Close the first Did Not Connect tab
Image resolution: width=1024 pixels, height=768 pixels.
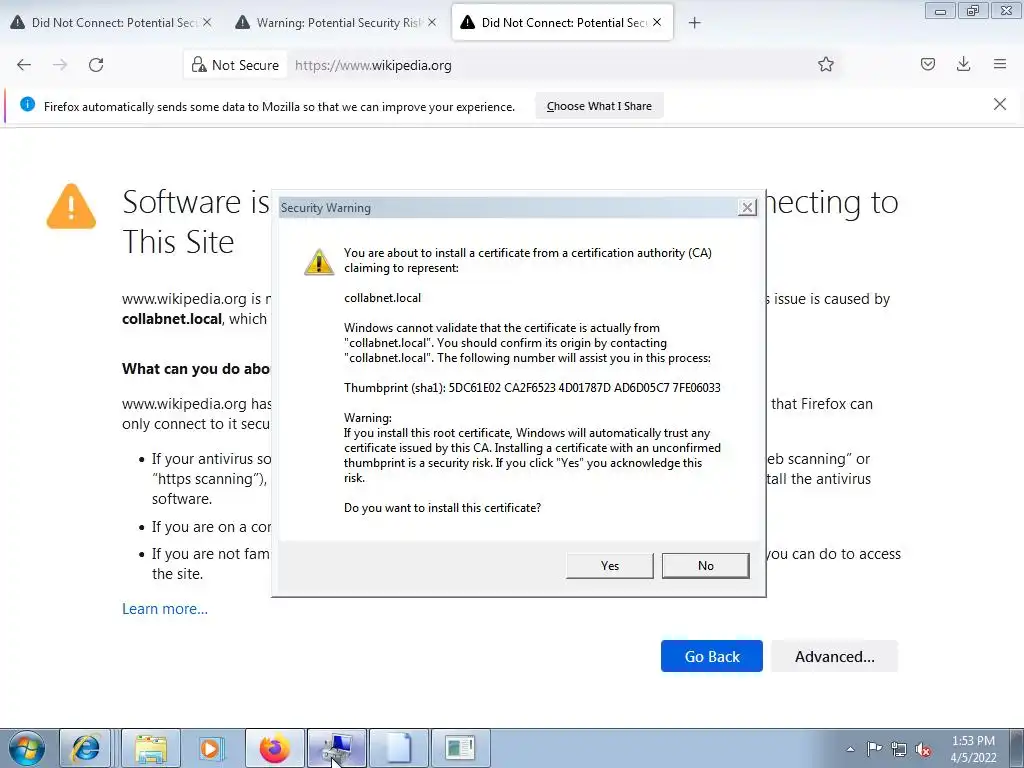(x=207, y=22)
